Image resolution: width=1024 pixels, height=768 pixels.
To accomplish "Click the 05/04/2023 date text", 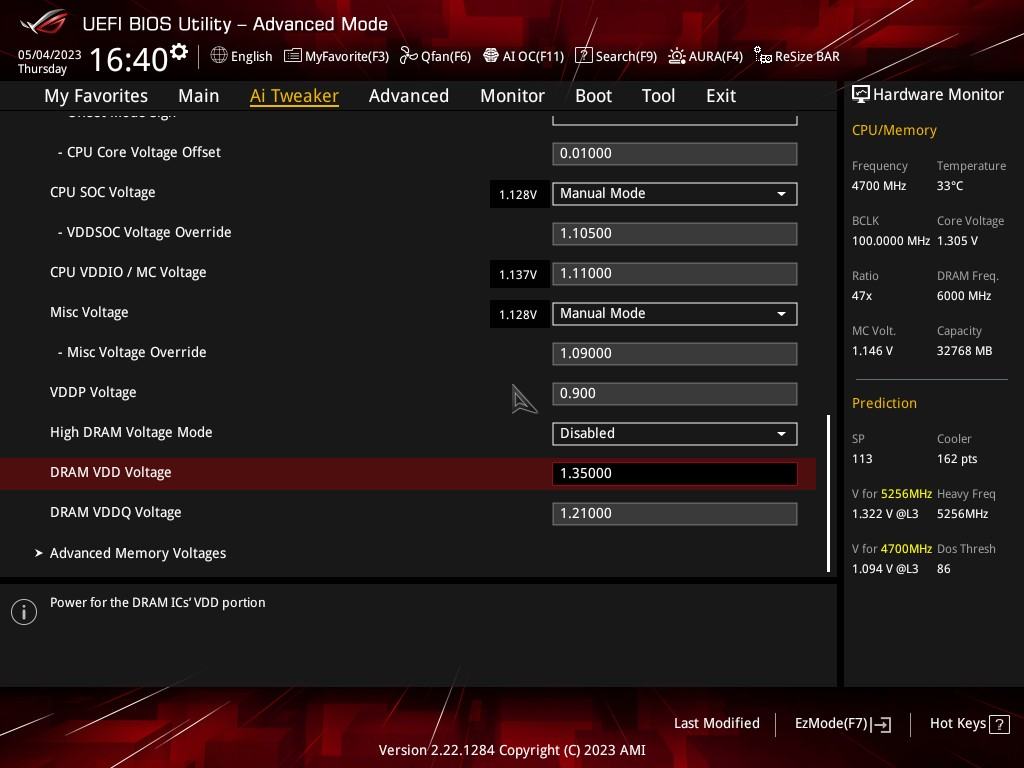I will [x=50, y=55].
